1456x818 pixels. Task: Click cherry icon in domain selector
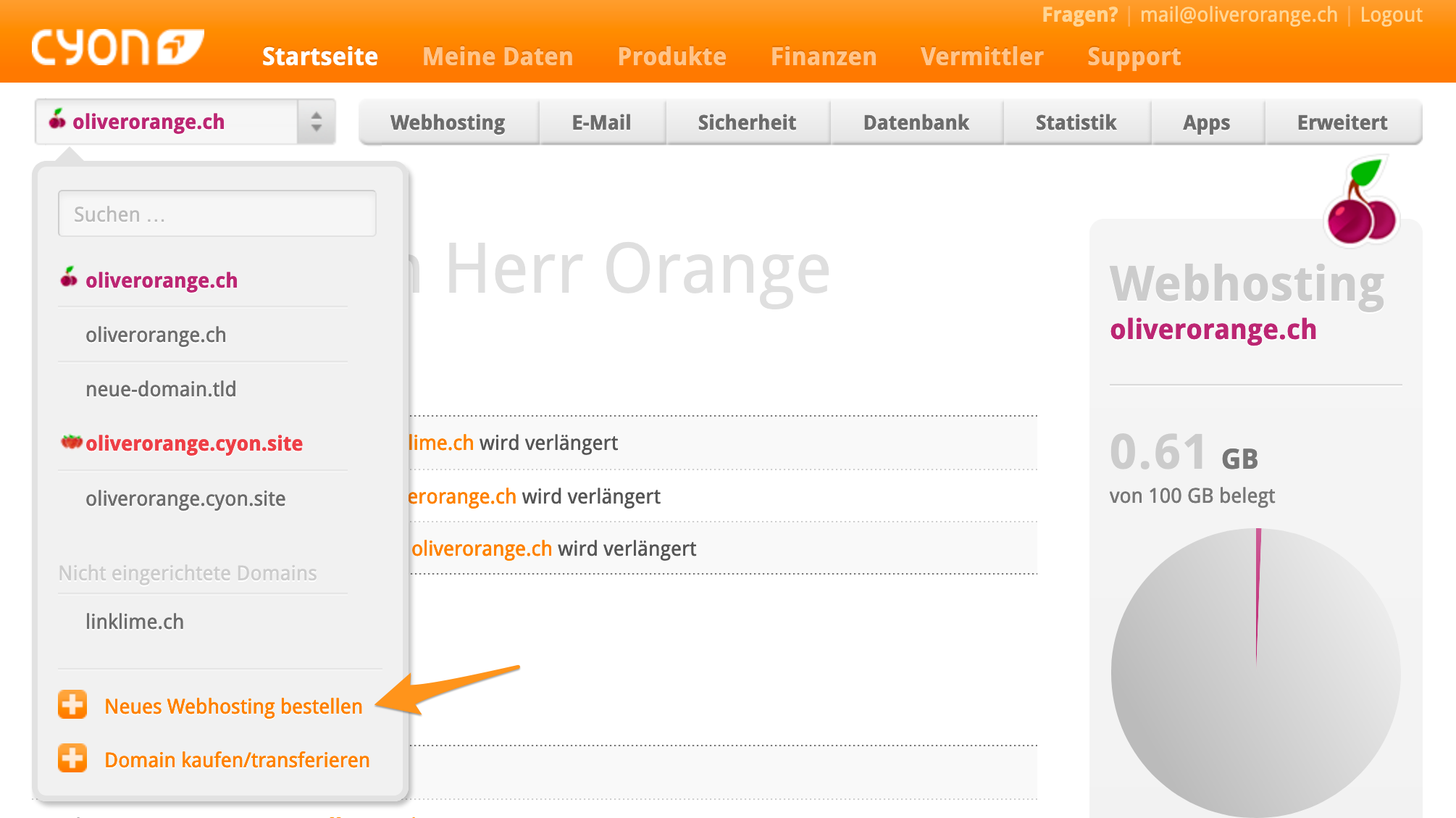pyautogui.click(x=57, y=120)
